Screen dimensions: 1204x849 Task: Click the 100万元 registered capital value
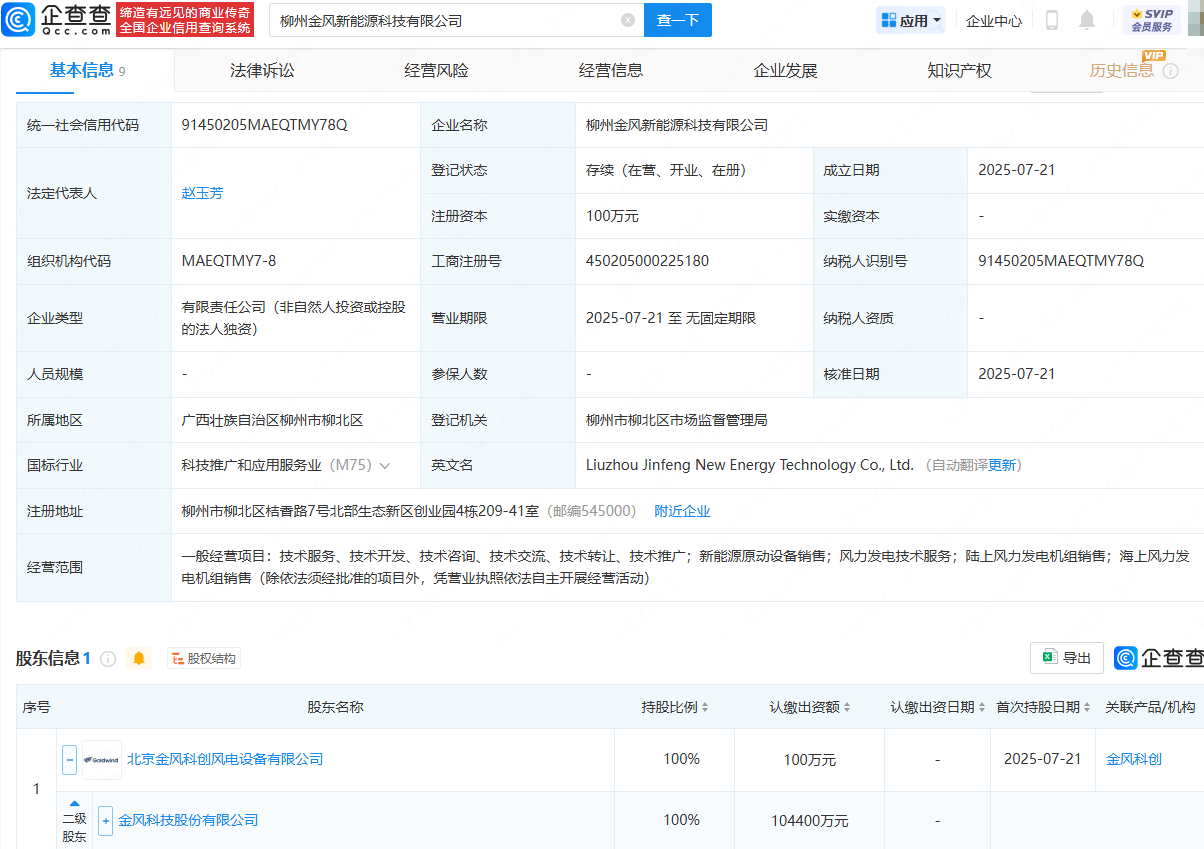coord(612,216)
